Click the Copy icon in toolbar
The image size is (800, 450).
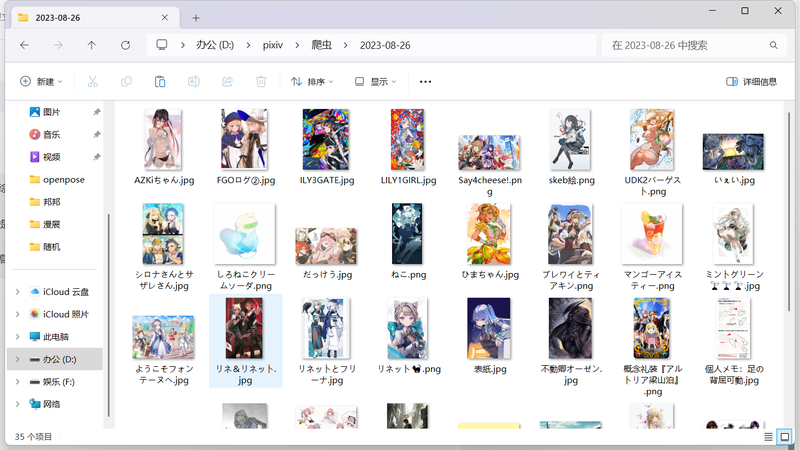(126, 82)
